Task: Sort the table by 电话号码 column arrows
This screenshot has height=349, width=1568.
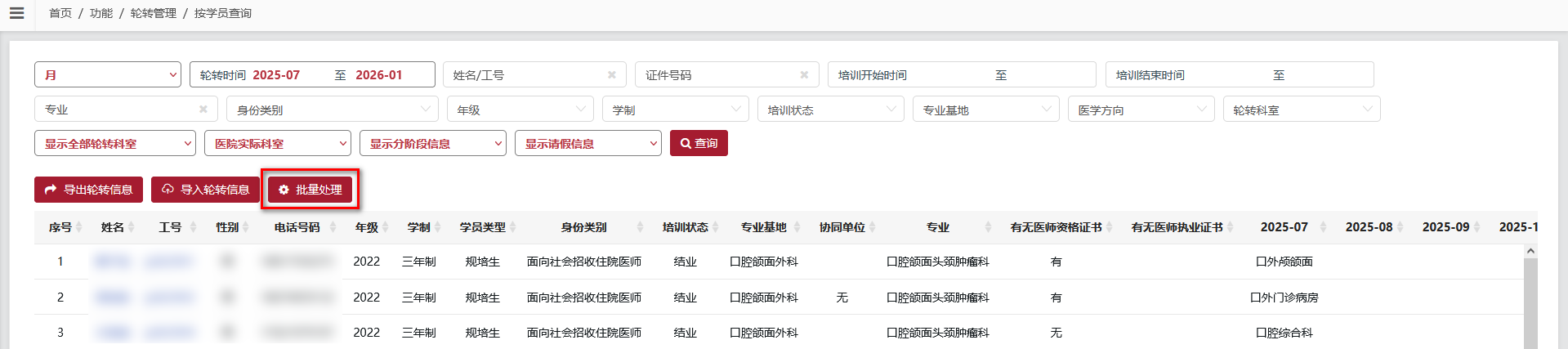Action: tap(333, 227)
